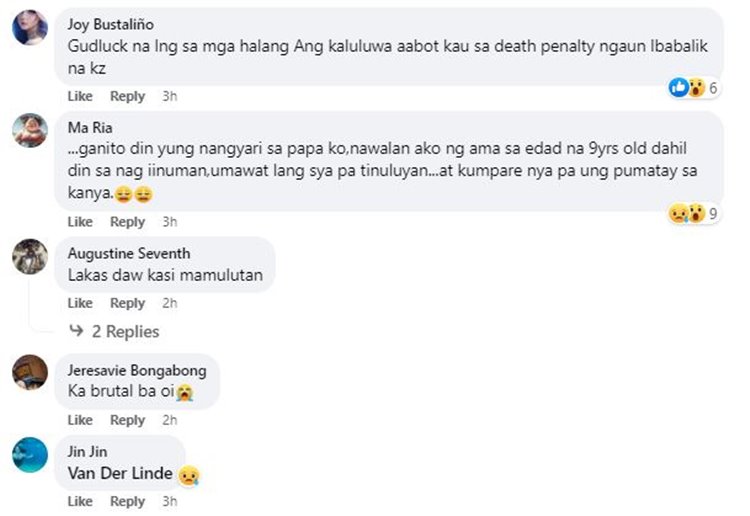Open Augustine Seventh's profile avatar
Image resolution: width=750 pixels, height=516 pixels.
click(30, 256)
